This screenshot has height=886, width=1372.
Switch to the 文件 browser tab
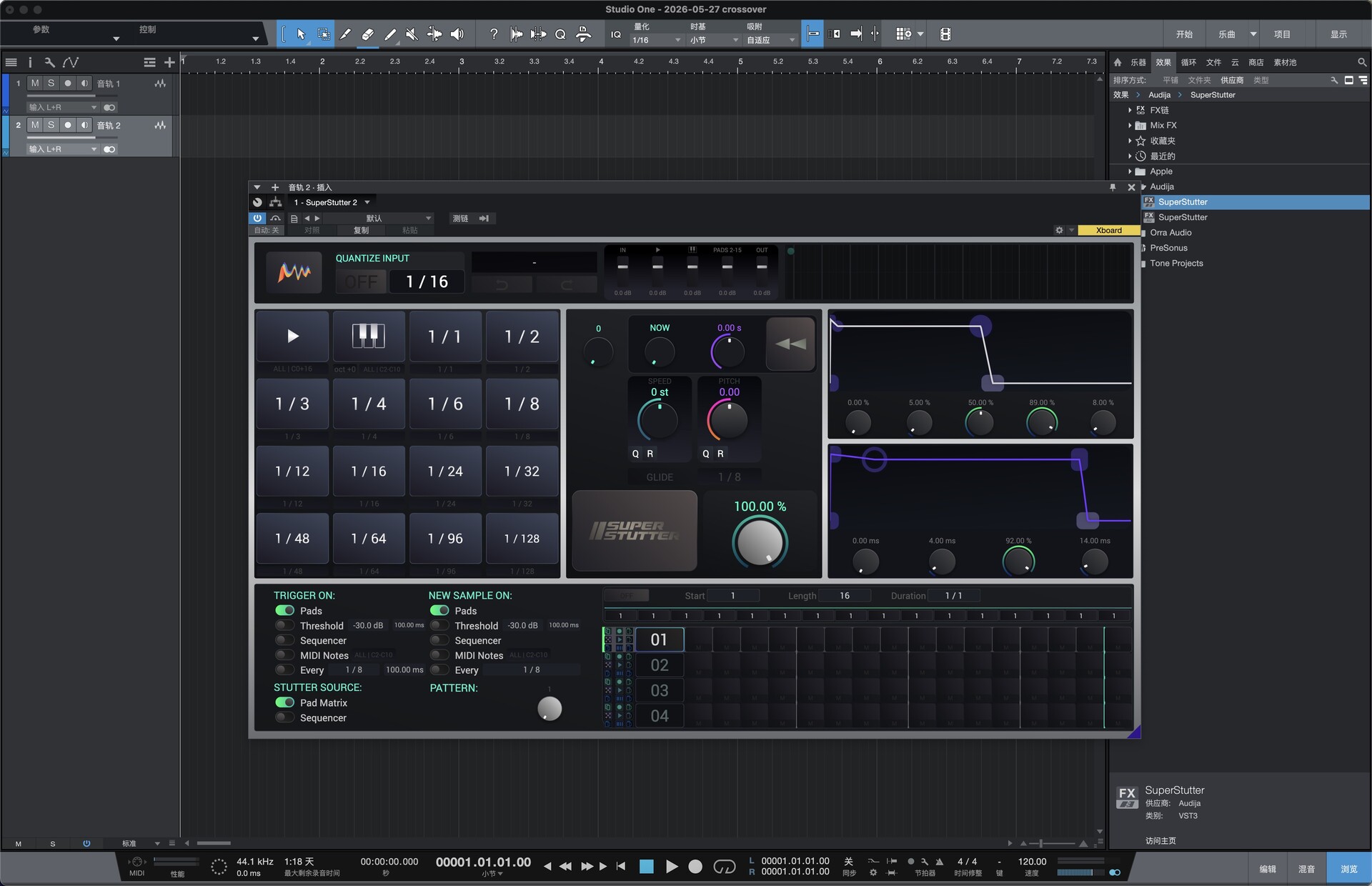click(x=1213, y=62)
